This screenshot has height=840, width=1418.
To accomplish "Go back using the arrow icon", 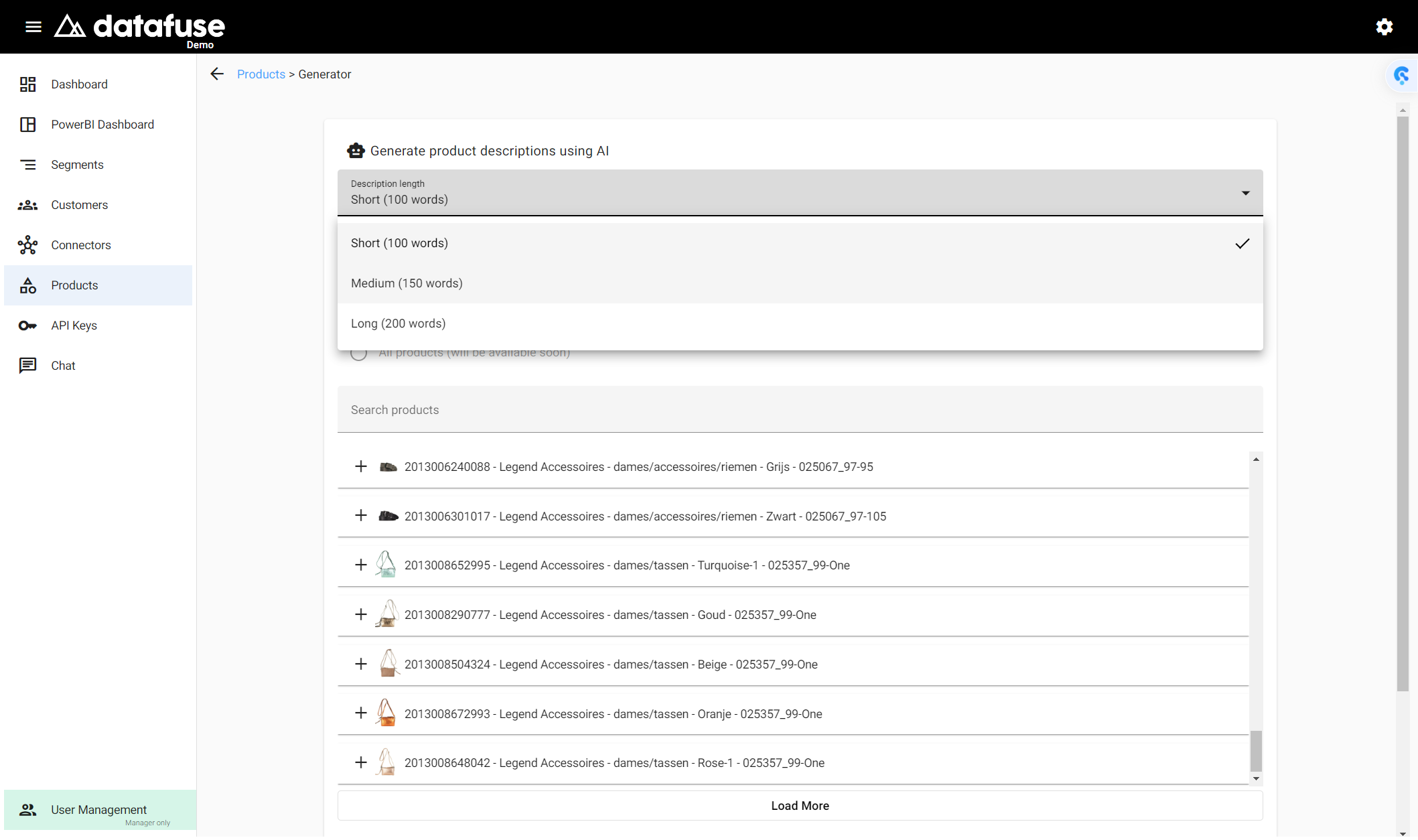I will click(217, 74).
